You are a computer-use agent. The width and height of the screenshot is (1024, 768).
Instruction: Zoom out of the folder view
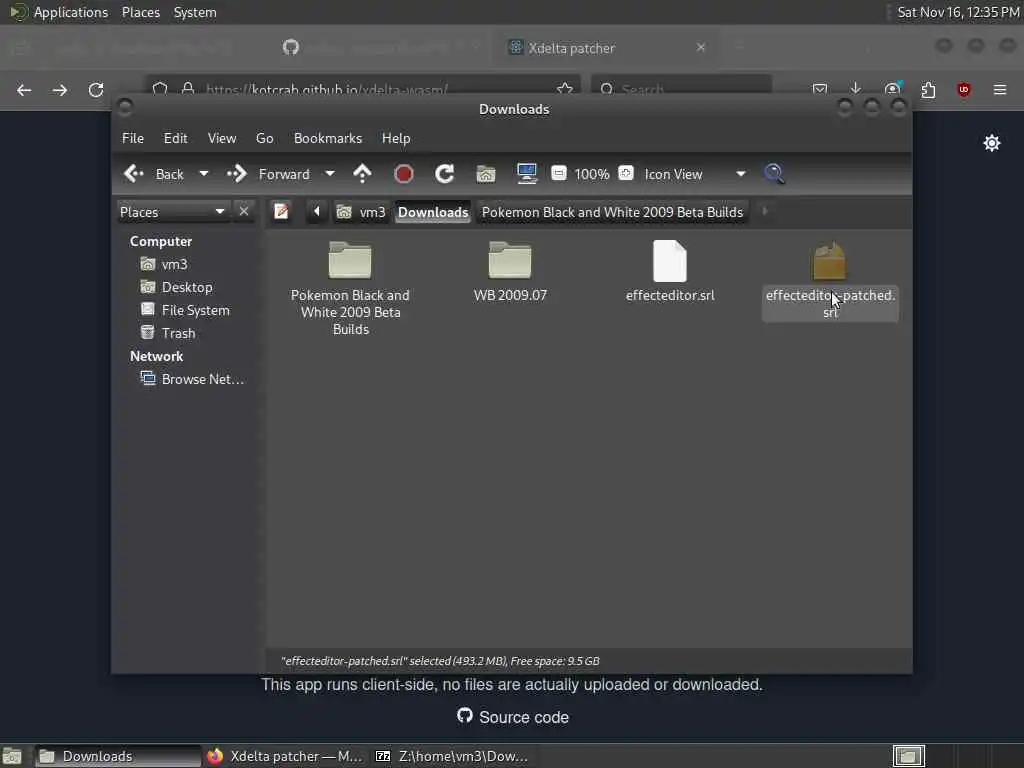(x=558, y=173)
